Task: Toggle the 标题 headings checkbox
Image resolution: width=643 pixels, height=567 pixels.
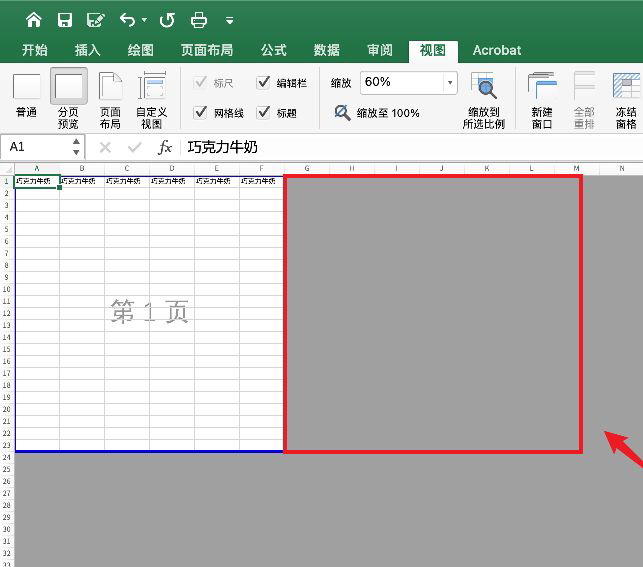Action: click(263, 112)
